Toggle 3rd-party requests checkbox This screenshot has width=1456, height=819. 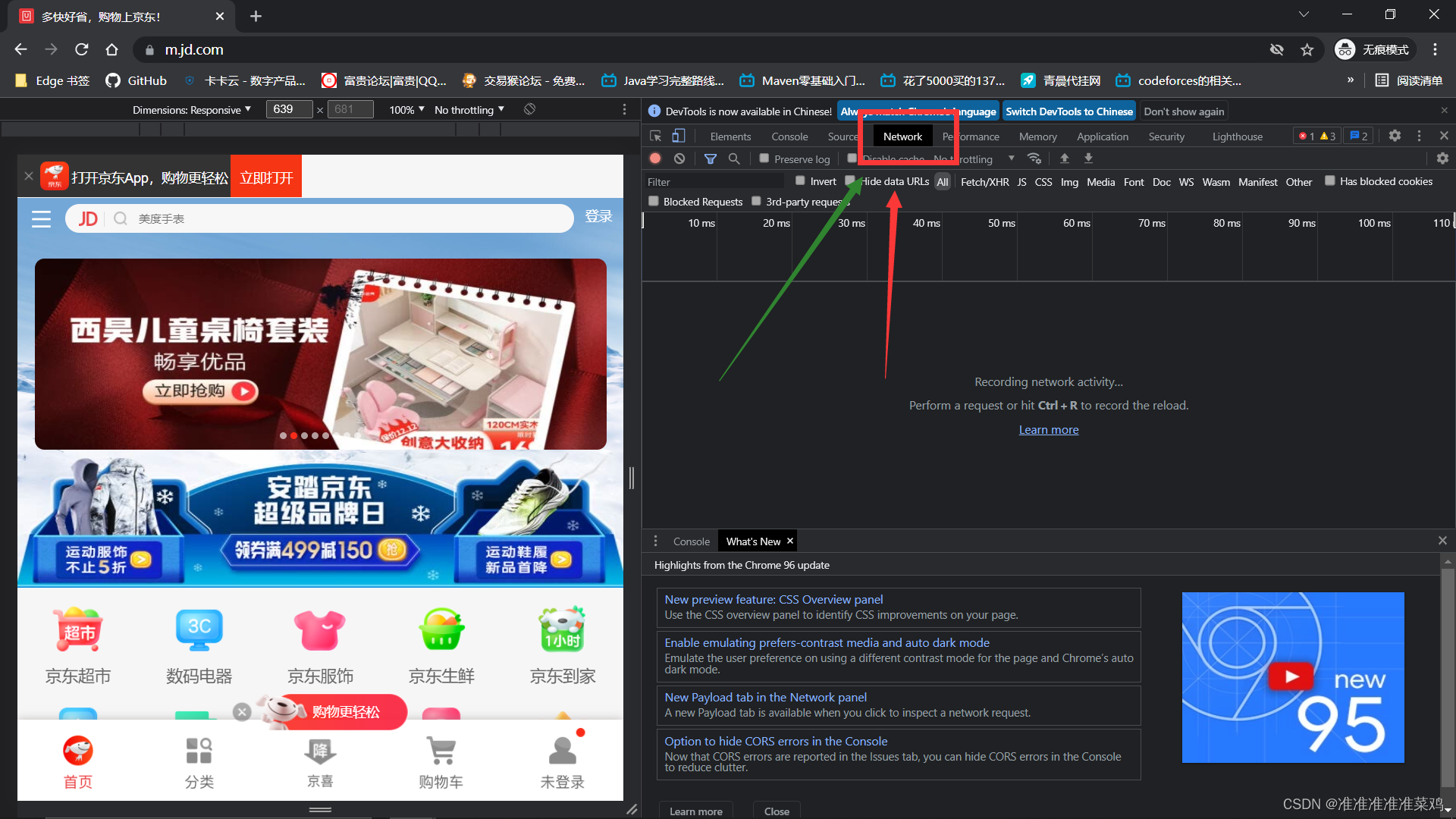(756, 201)
